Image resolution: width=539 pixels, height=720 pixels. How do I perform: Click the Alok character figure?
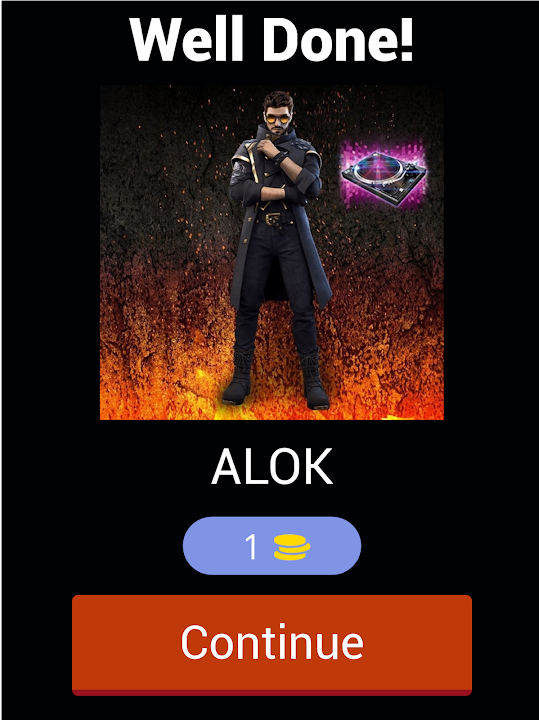click(276, 250)
